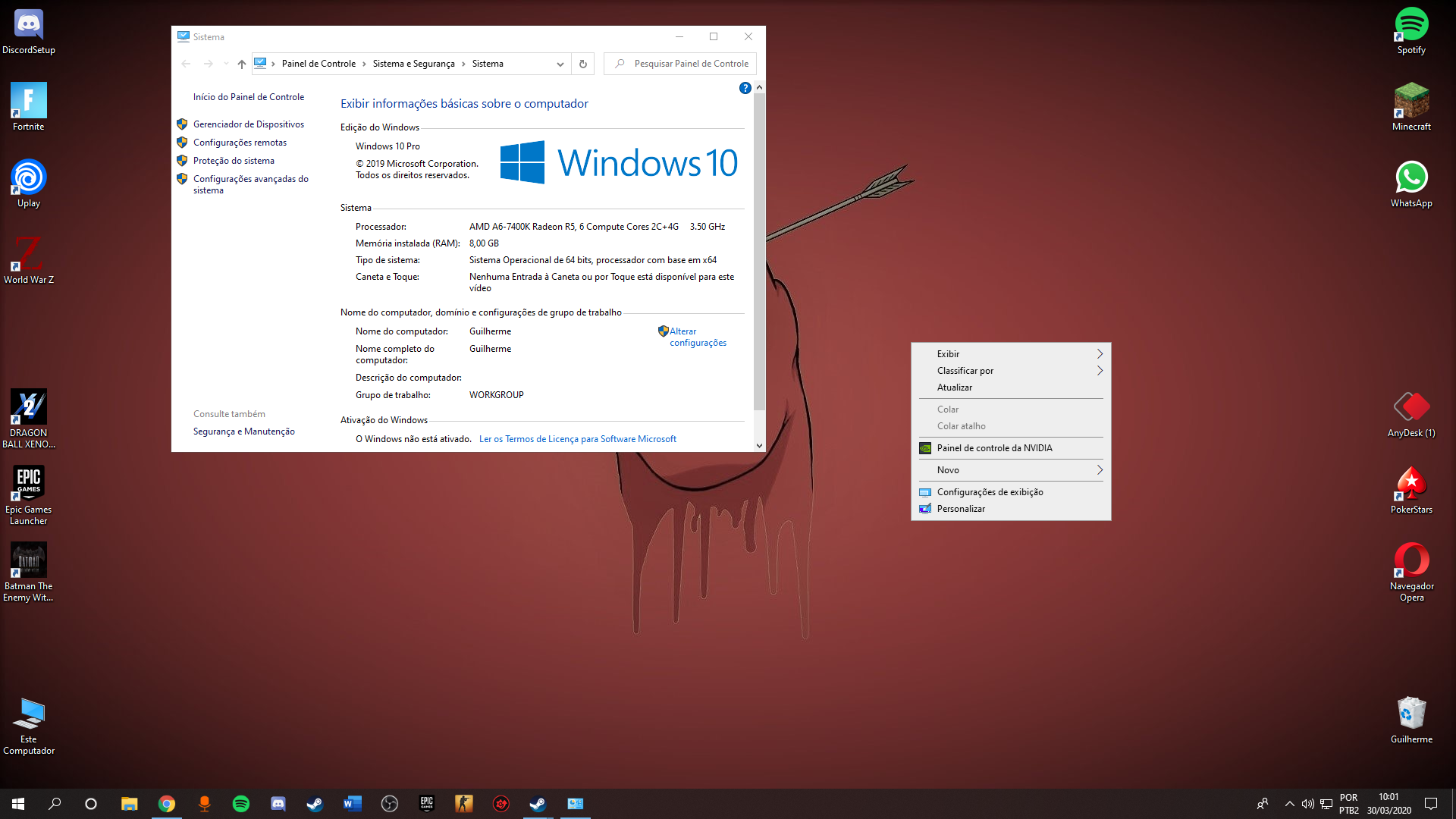Open Counter-Strike taskbar icon
Viewport: 1456px width, 819px height.
click(x=464, y=804)
